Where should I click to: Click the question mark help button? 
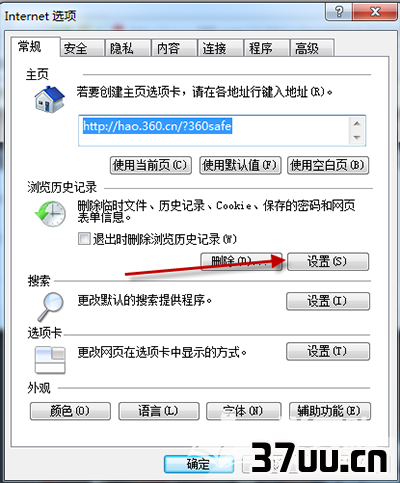point(339,12)
